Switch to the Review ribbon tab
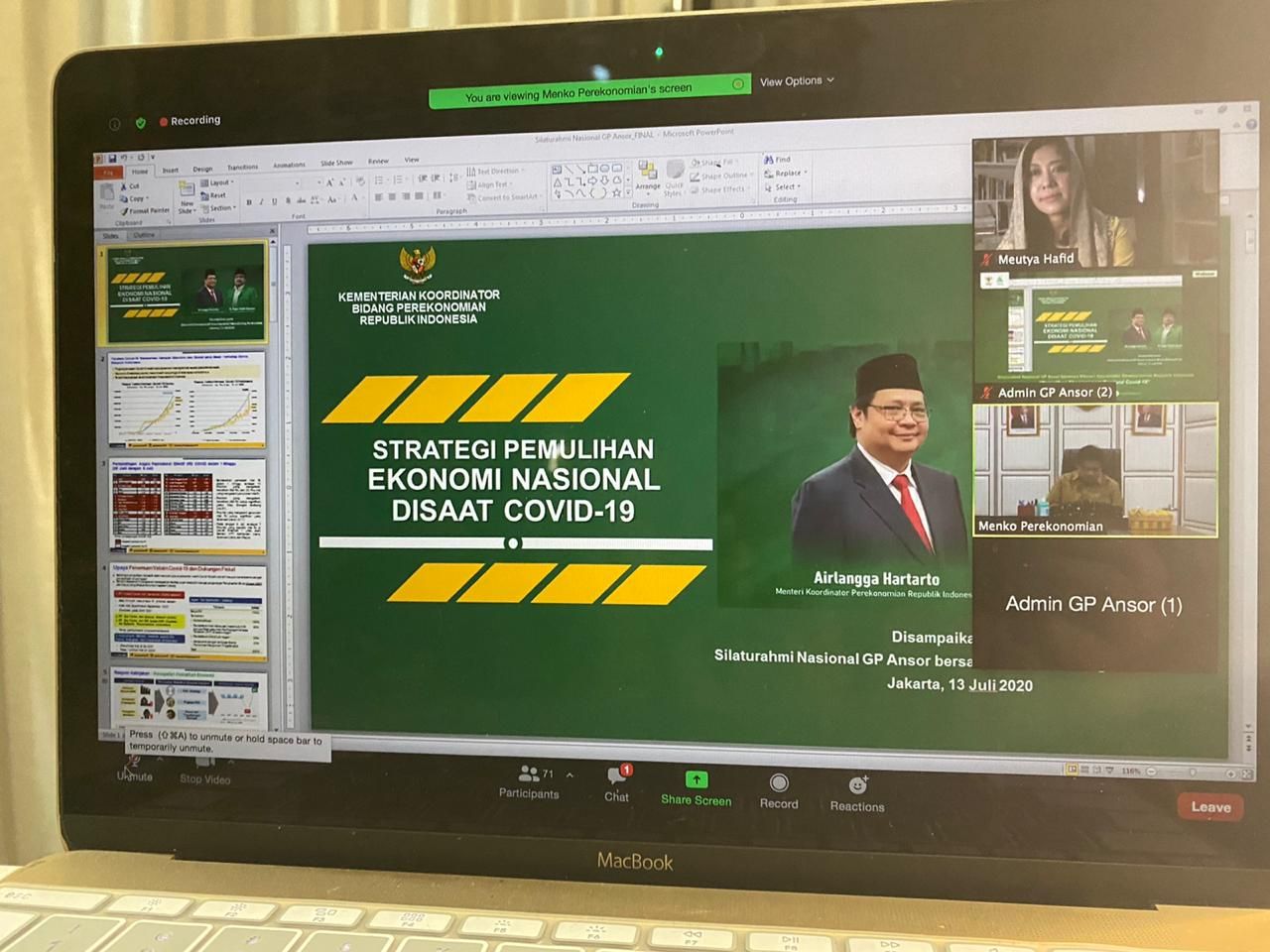The width and height of the screenshot is (1270, 952). click(378, 161)
